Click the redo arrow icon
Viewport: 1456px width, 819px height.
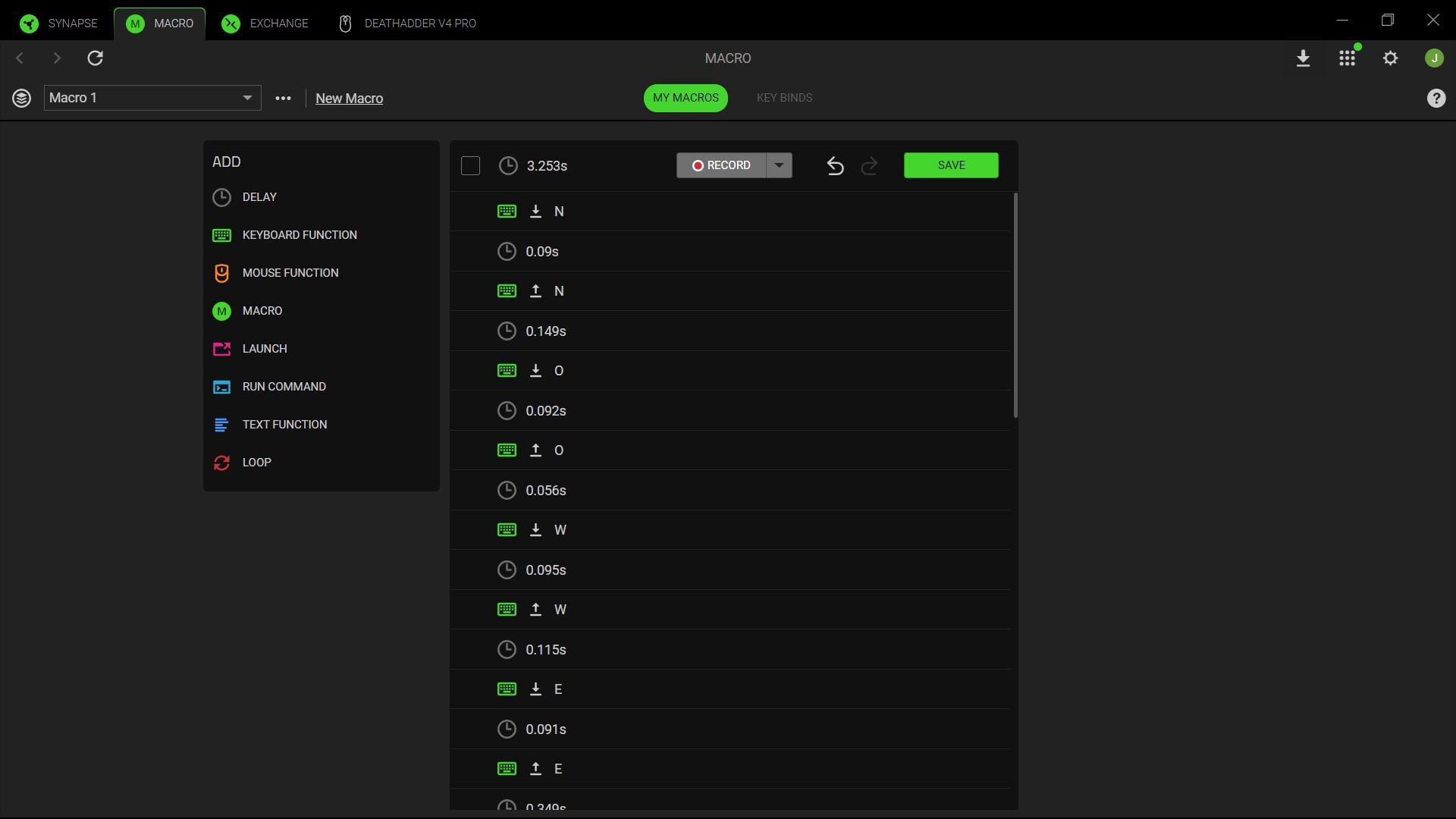point(869,165)
